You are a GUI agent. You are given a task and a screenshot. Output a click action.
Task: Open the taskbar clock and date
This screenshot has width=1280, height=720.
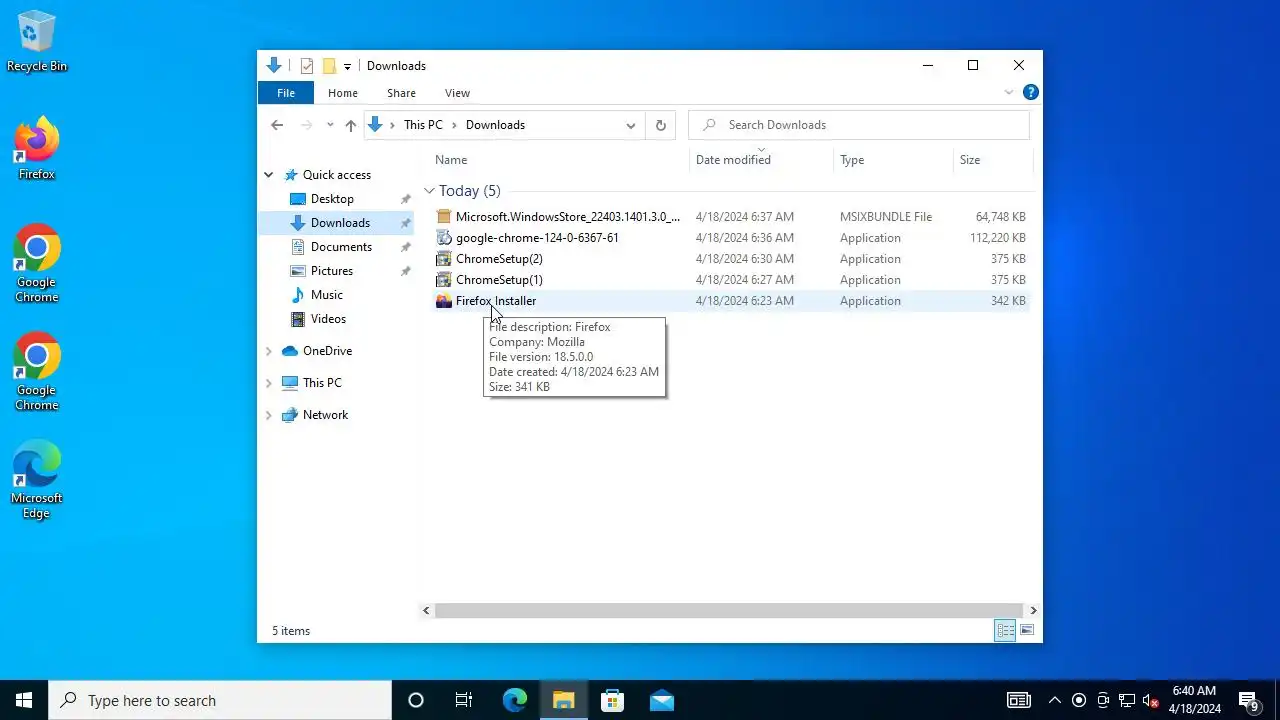pos(1195,700)
